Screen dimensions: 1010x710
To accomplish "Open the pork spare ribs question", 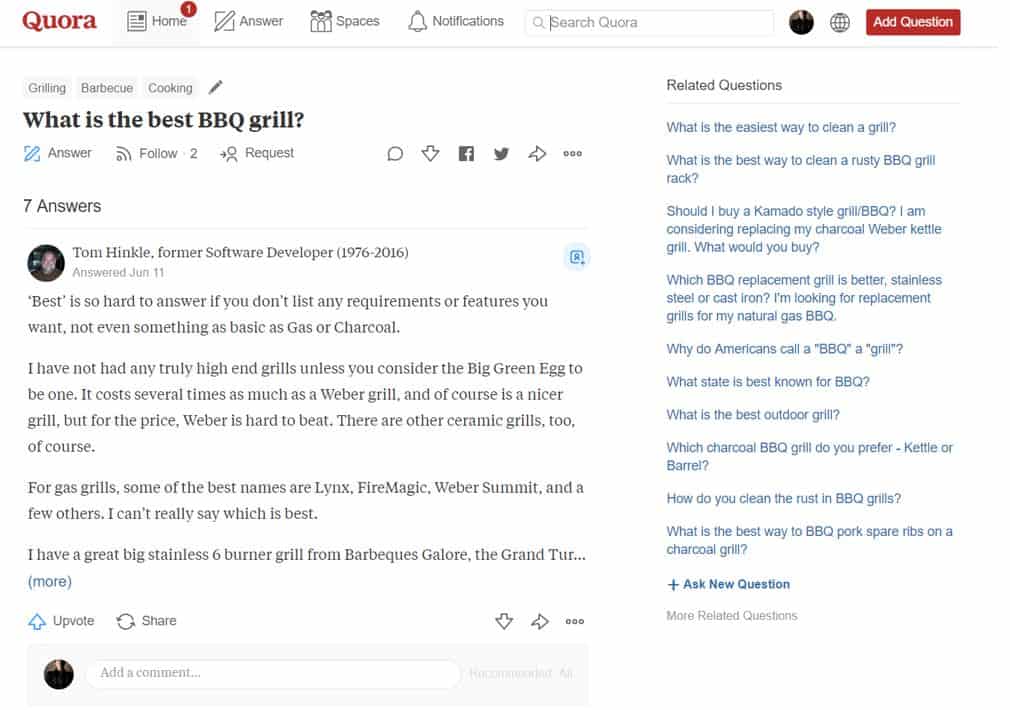I will [809, 541].
